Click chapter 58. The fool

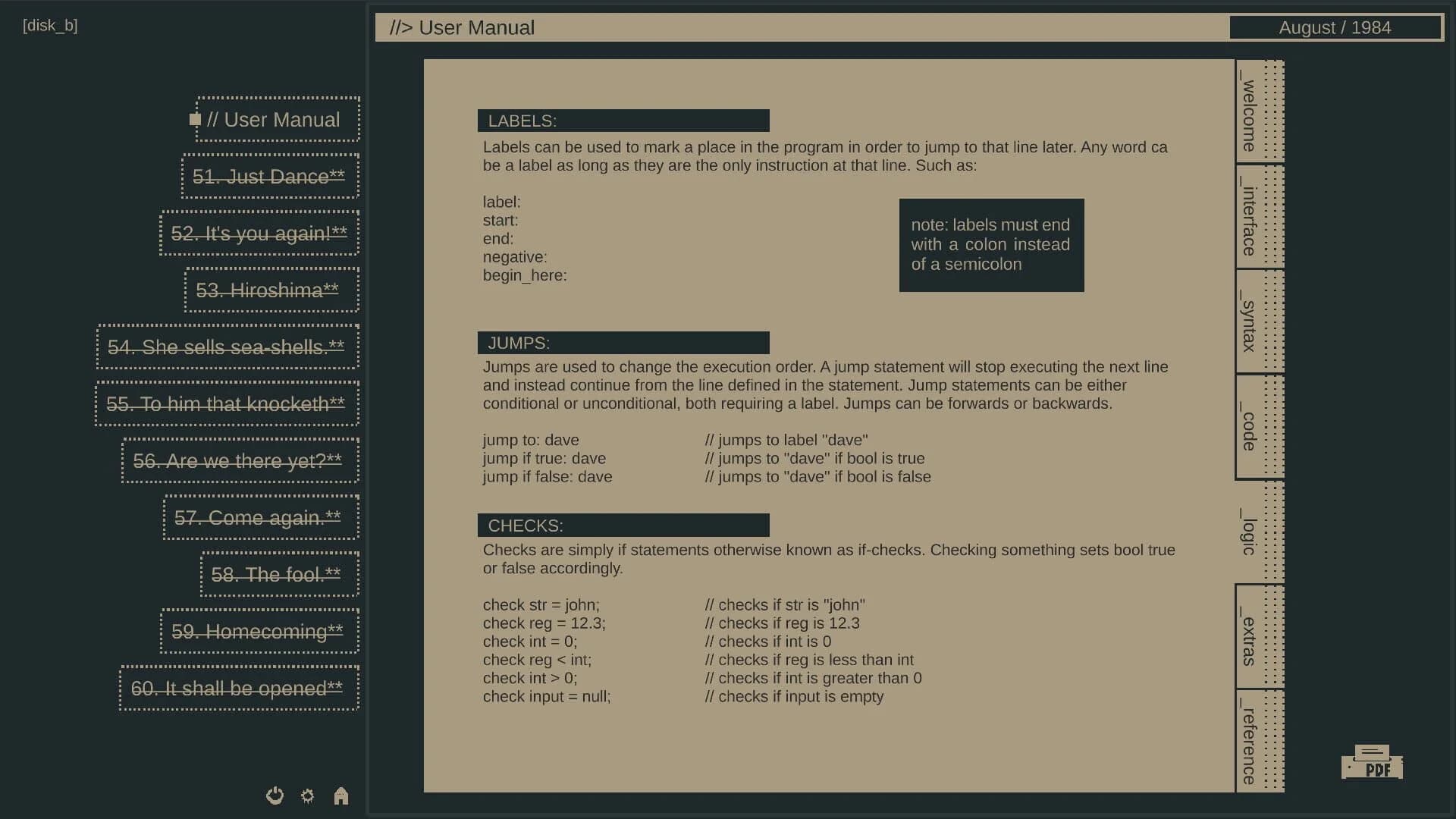pyautogui.click(x=278, y=575)
